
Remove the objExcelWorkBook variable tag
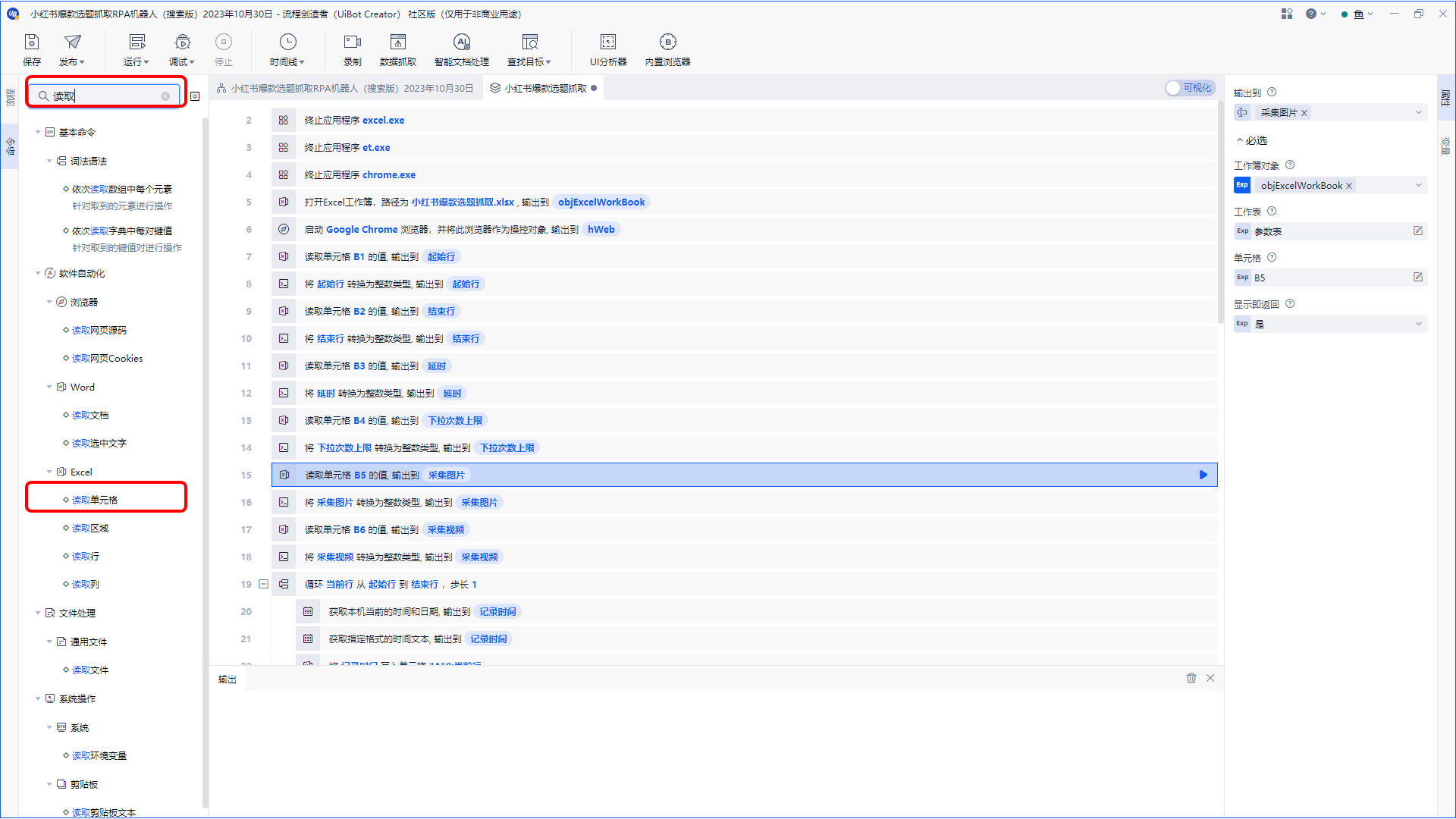(1349, 186)
